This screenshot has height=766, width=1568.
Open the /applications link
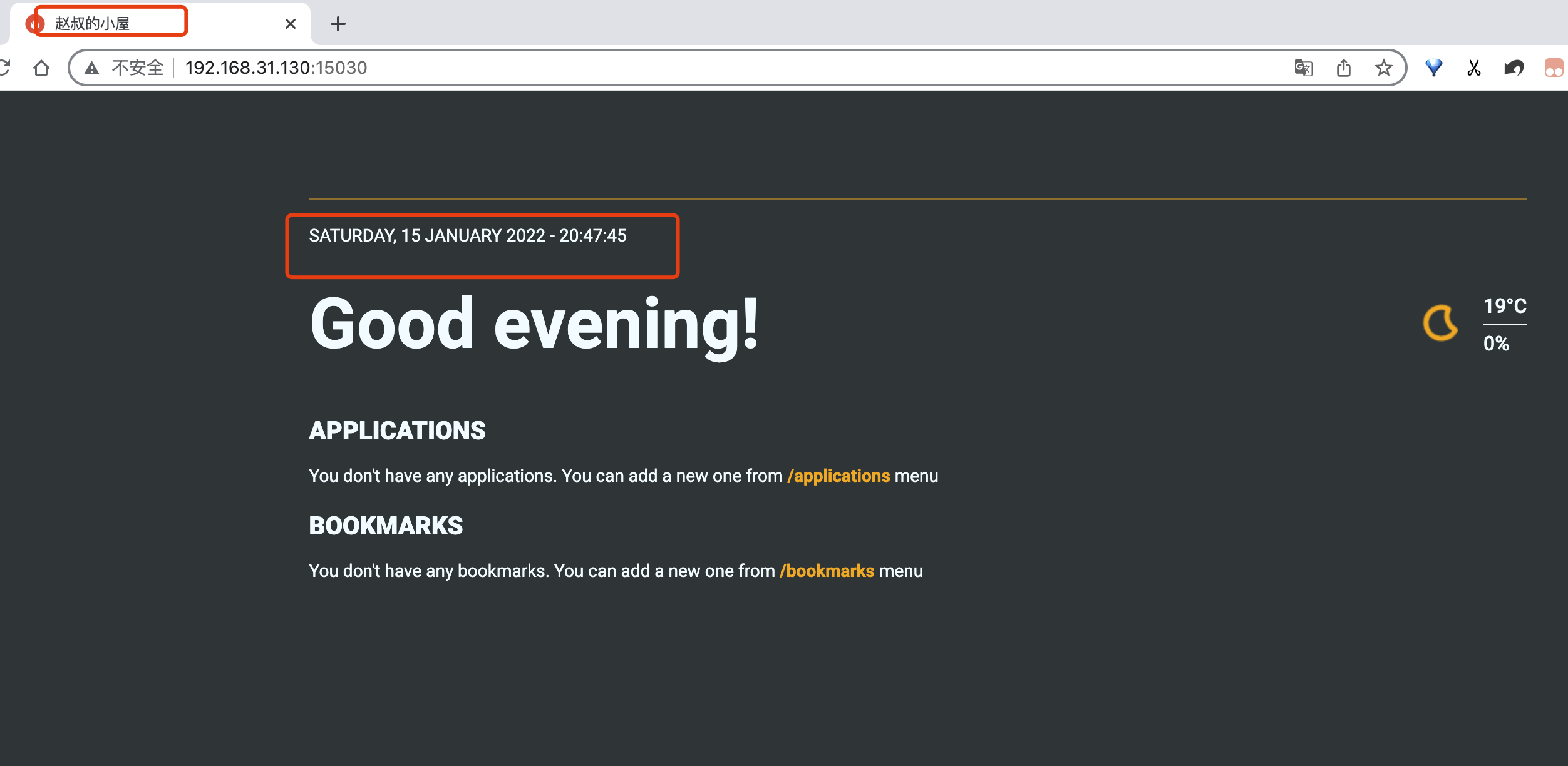pos(838,476)
